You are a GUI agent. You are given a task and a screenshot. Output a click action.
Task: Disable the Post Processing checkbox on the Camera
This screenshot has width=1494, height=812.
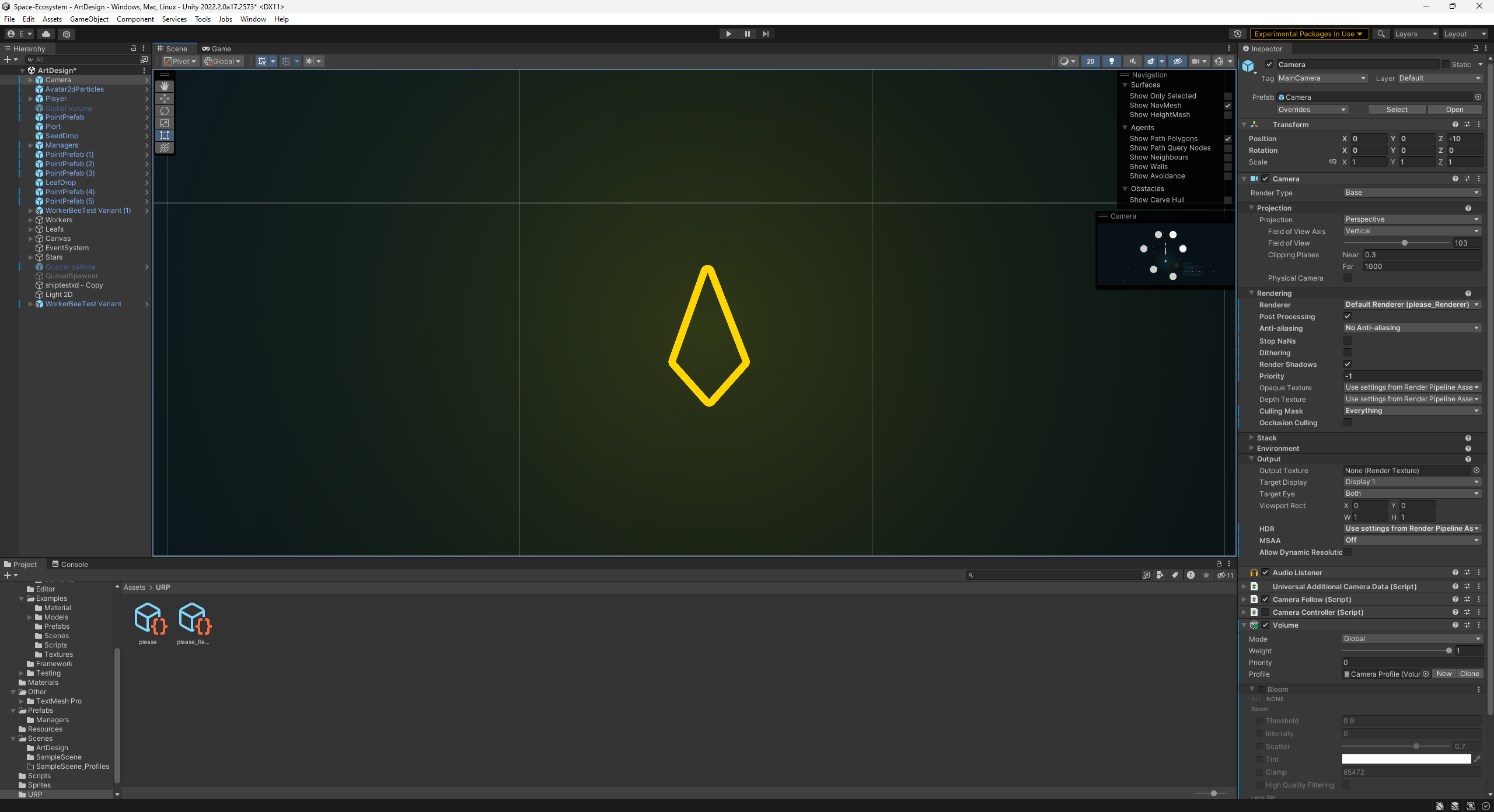(x=1348, y=316)
